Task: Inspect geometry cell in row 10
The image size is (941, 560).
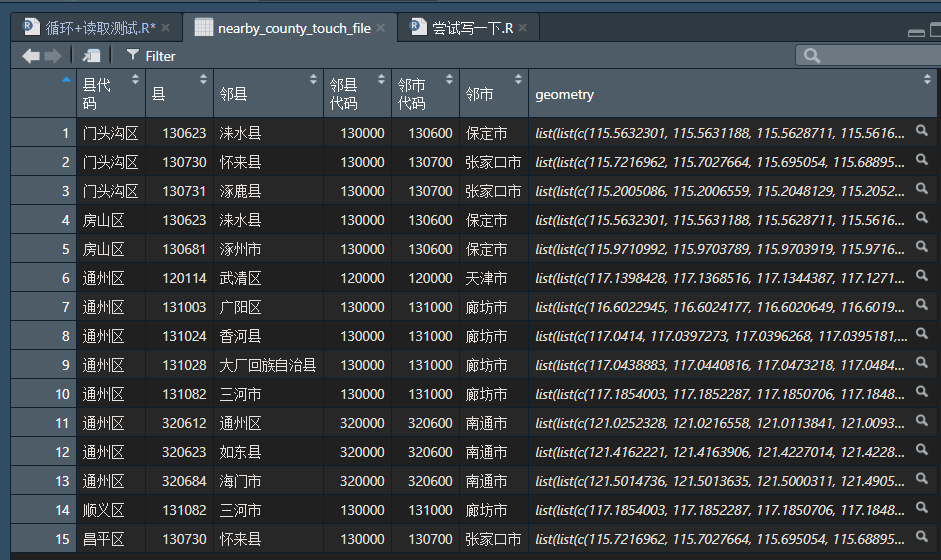Action: [922, 391]
